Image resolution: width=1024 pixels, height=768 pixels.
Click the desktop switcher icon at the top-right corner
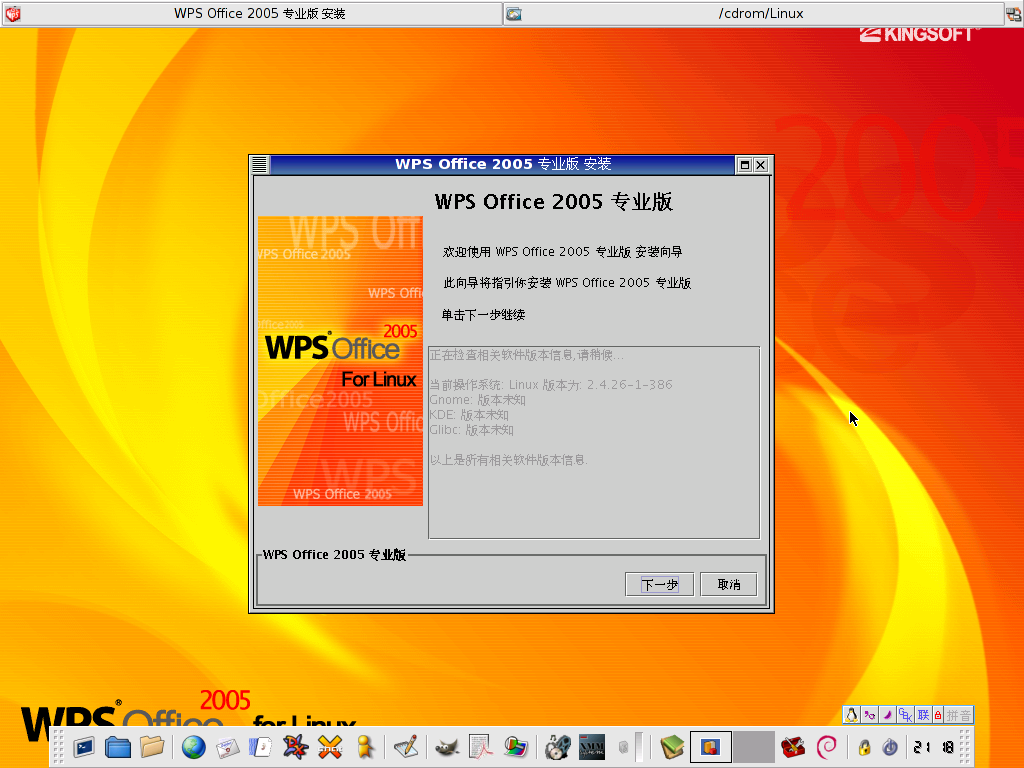pos(1014,13)
